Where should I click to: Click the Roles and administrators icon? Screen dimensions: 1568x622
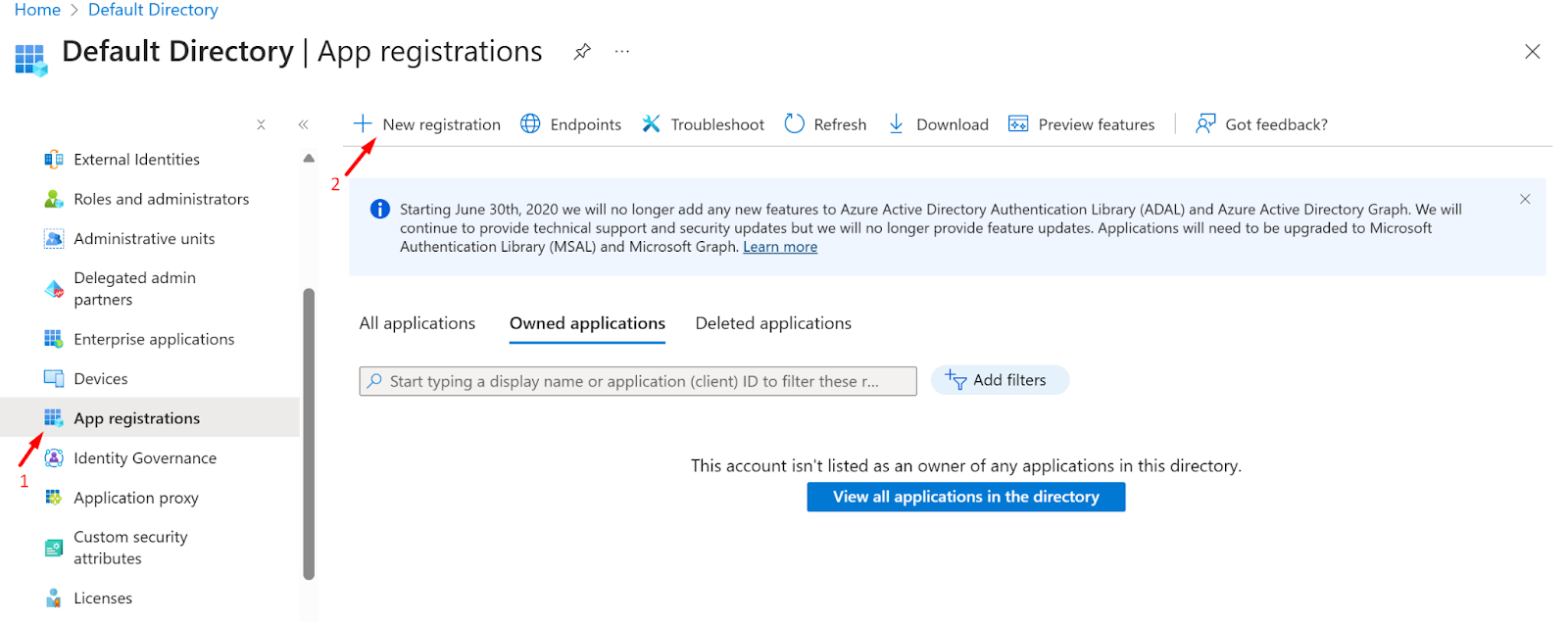(54, 199)
